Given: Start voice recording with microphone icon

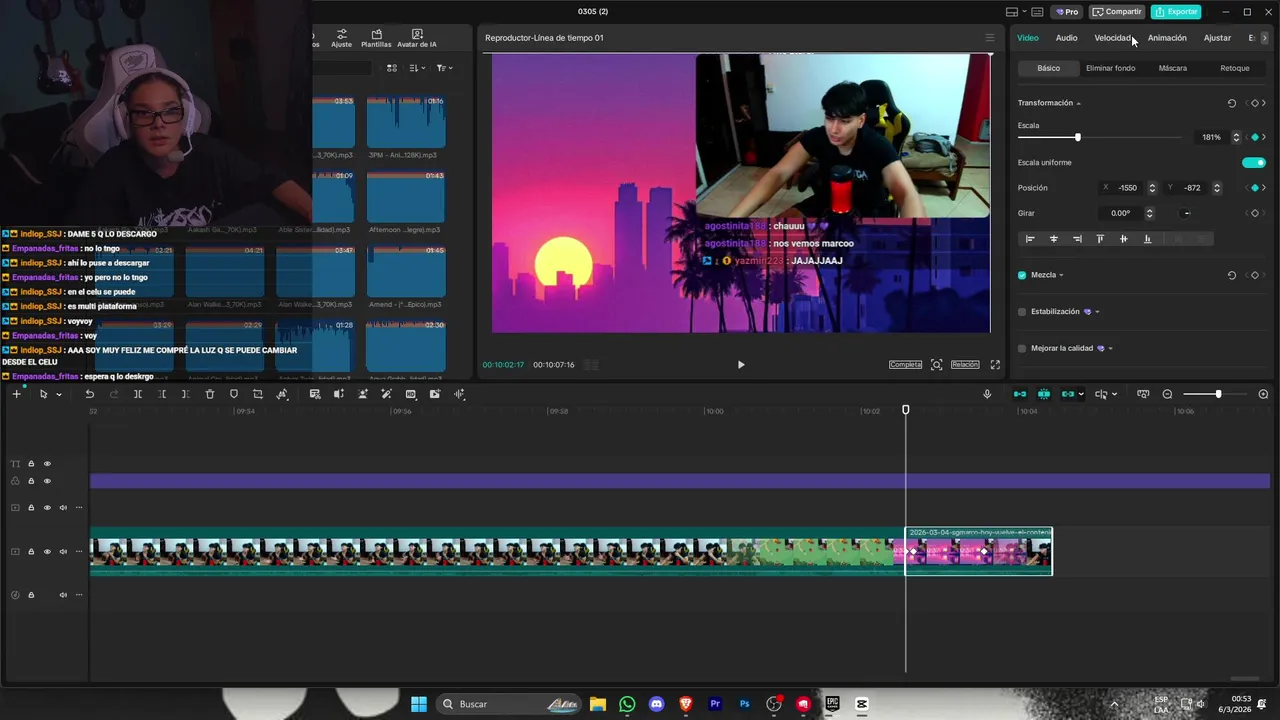Looking at the screenshot, I should (987, 394).
